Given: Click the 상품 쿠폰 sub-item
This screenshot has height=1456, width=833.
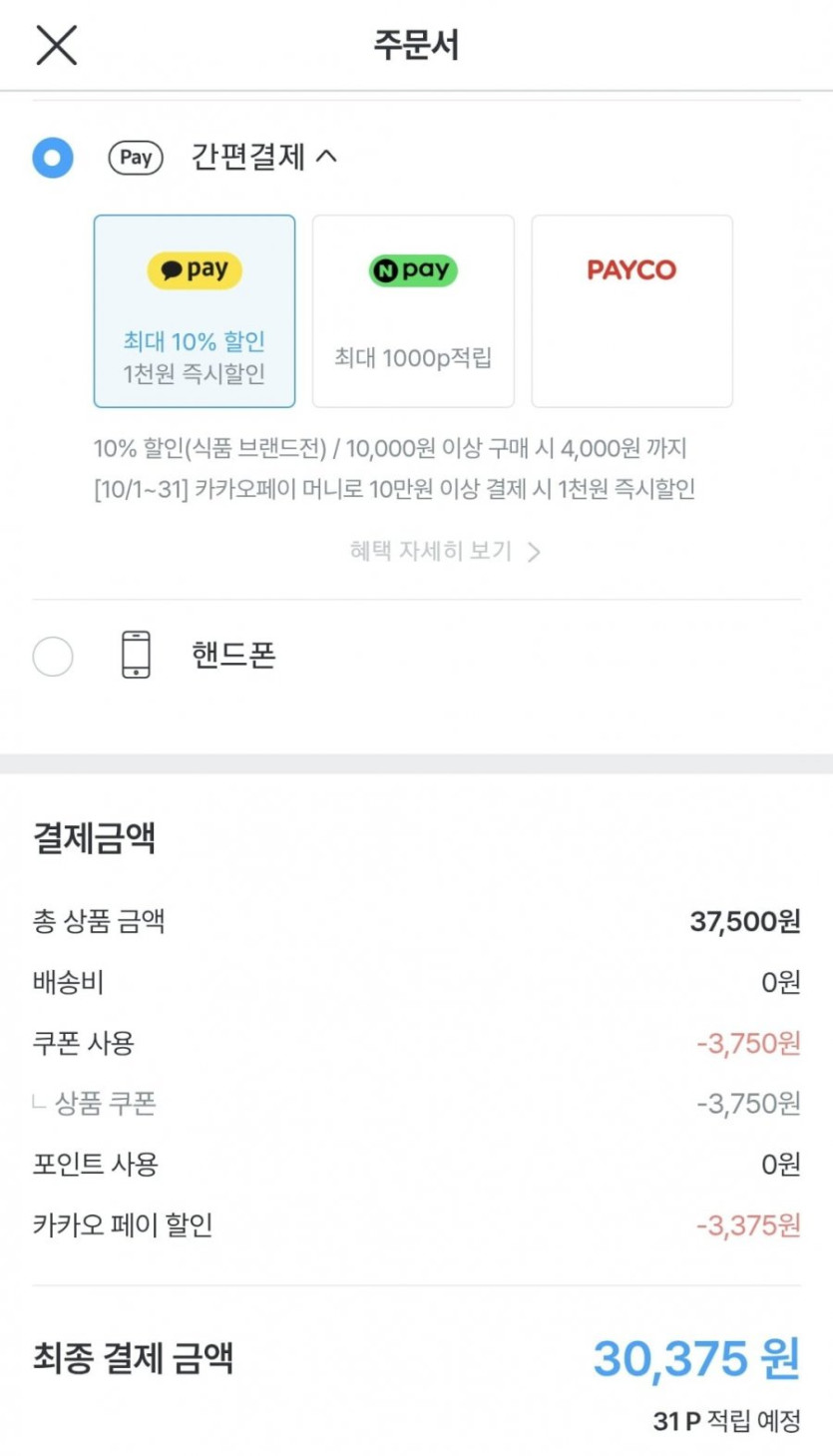Looking at the screenshot, I should point(105,1104).
